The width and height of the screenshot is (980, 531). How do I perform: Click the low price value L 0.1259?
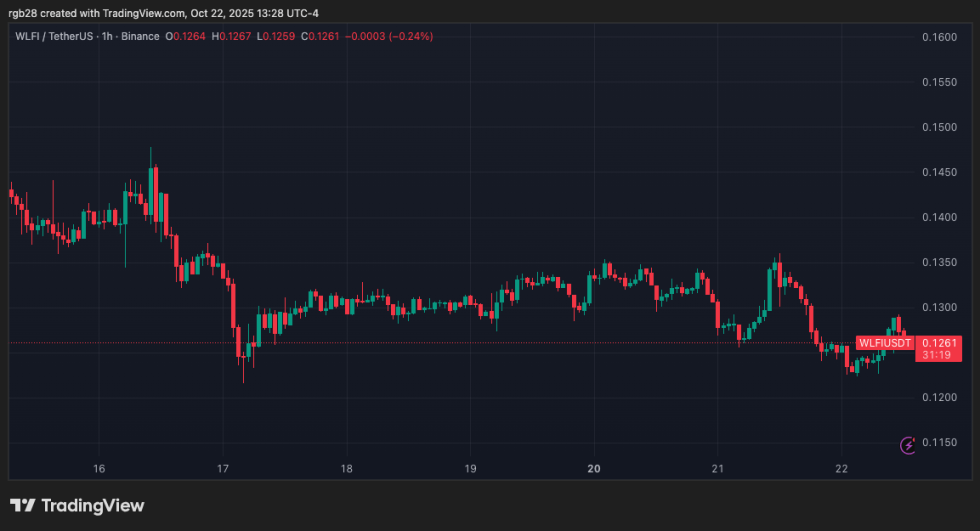[276, 36]
